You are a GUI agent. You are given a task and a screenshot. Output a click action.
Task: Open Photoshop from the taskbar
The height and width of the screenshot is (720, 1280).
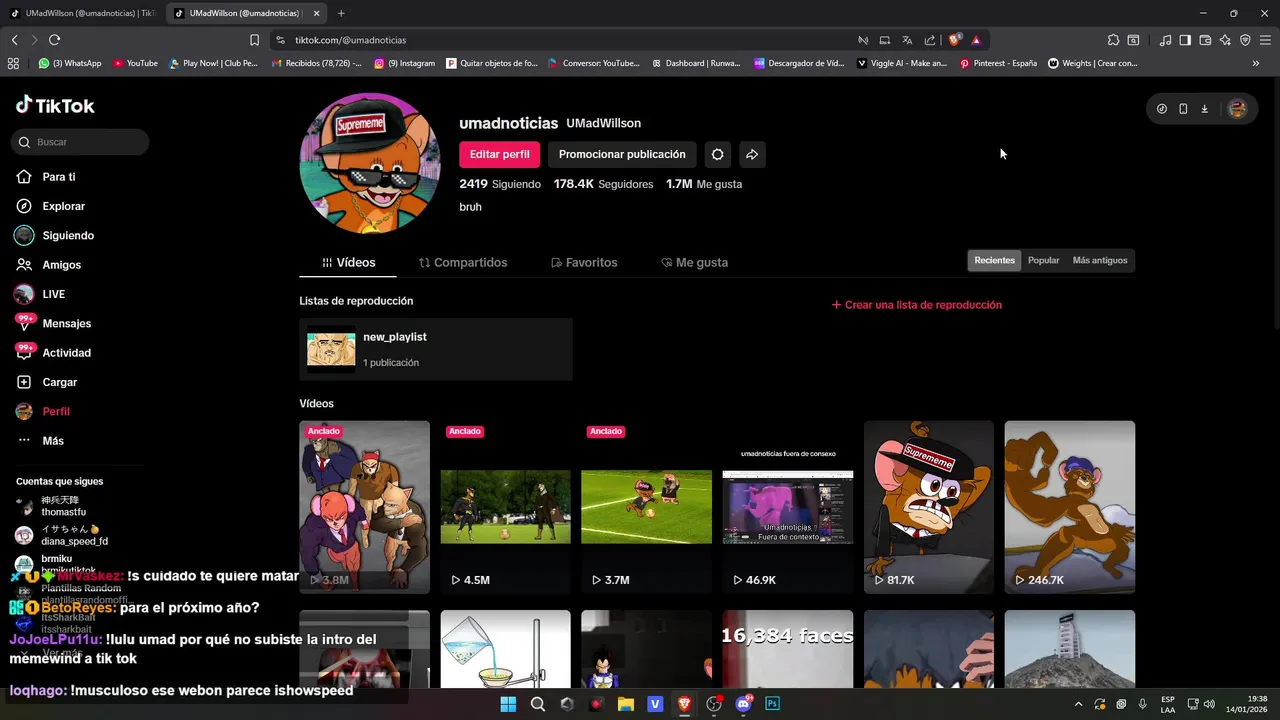(772, 704)
